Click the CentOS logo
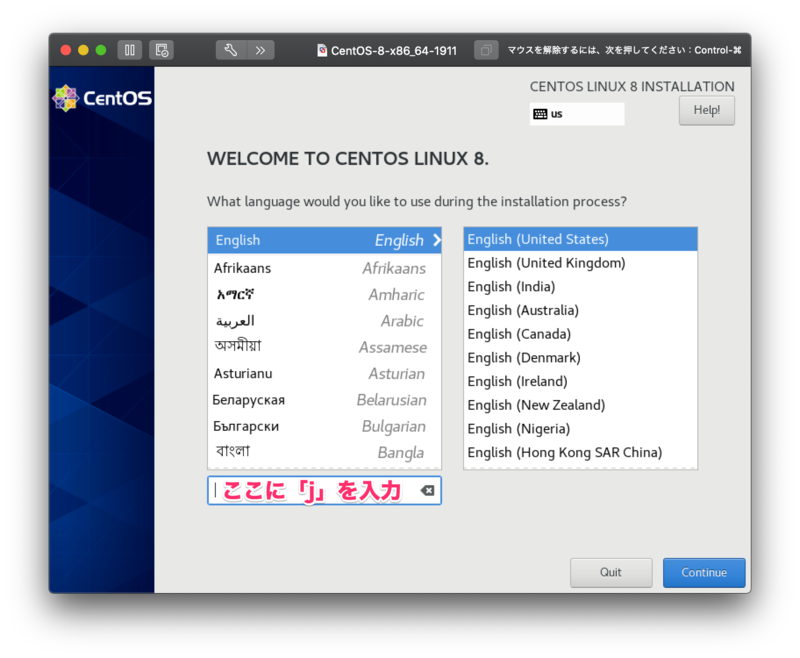Screen dimensions: 800x658 [x=103, y=98]
